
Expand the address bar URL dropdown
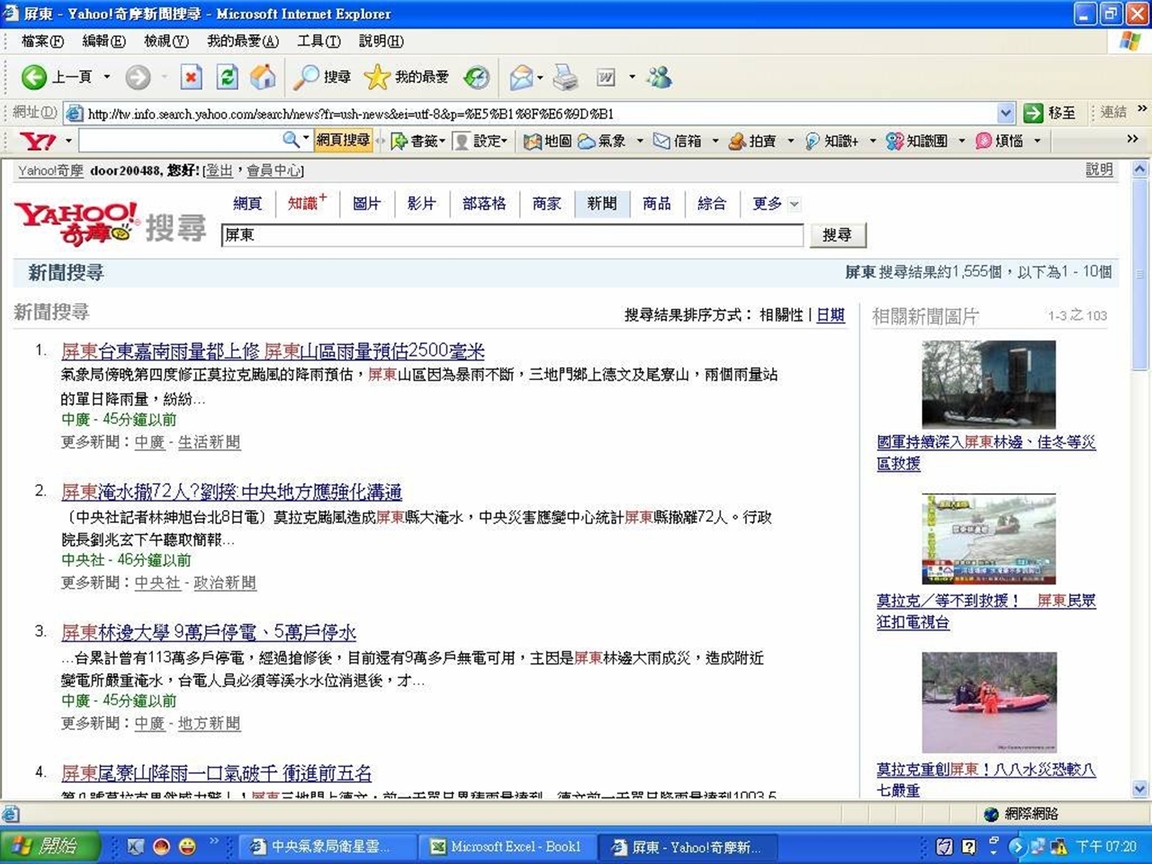pos(1006,113)
